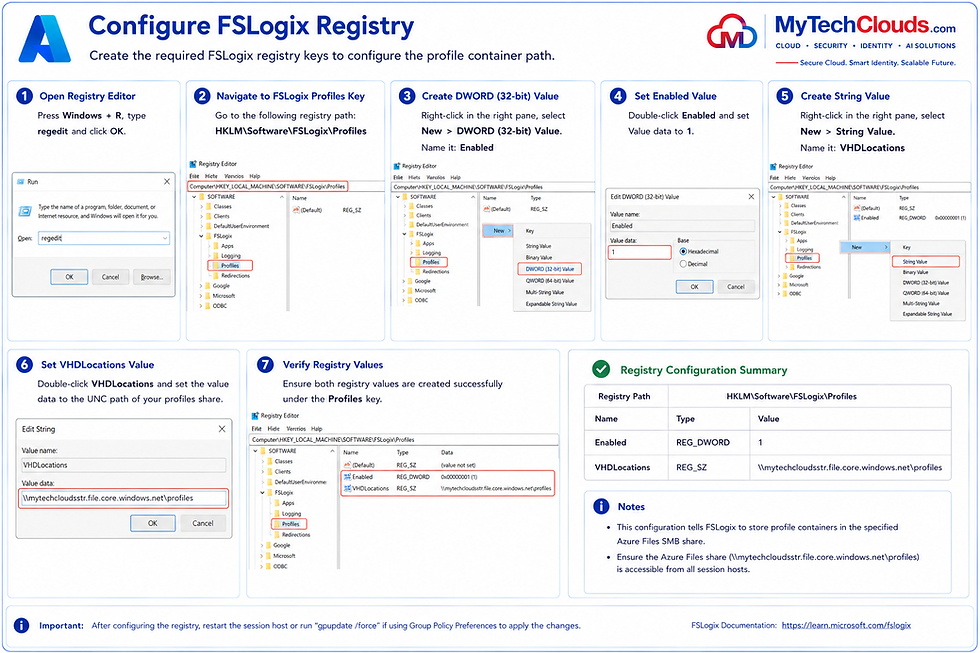Choose String Value in step 5 context menu
980x653 pixels.
[x=925, y=262]
